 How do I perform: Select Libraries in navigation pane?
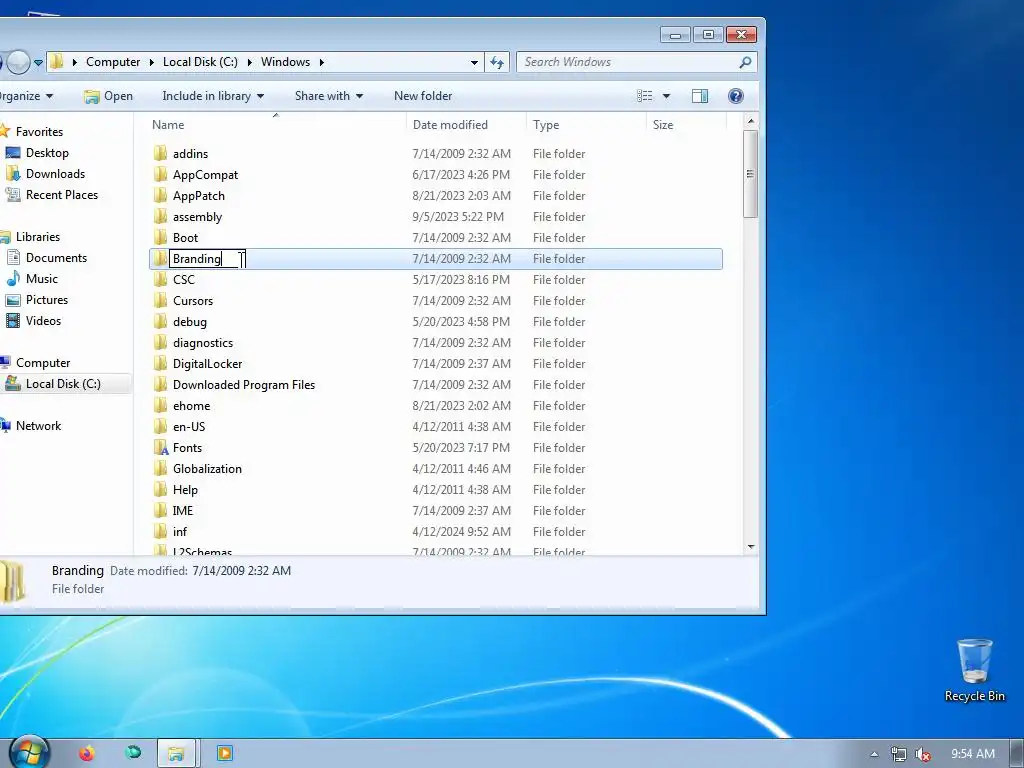pyautogui.click(x=38, y=237)
